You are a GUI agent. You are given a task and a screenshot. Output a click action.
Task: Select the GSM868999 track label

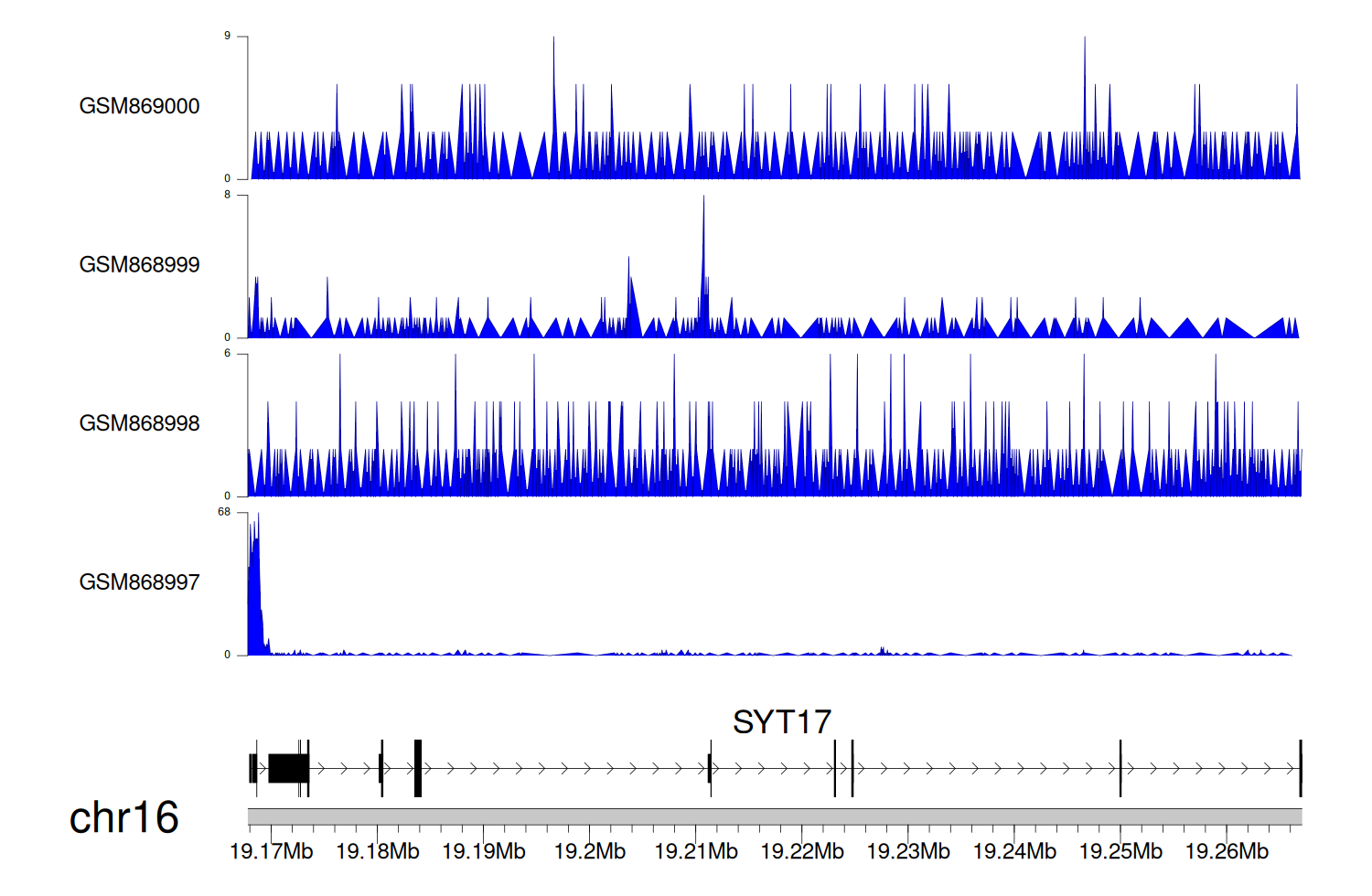pos(139,265)
